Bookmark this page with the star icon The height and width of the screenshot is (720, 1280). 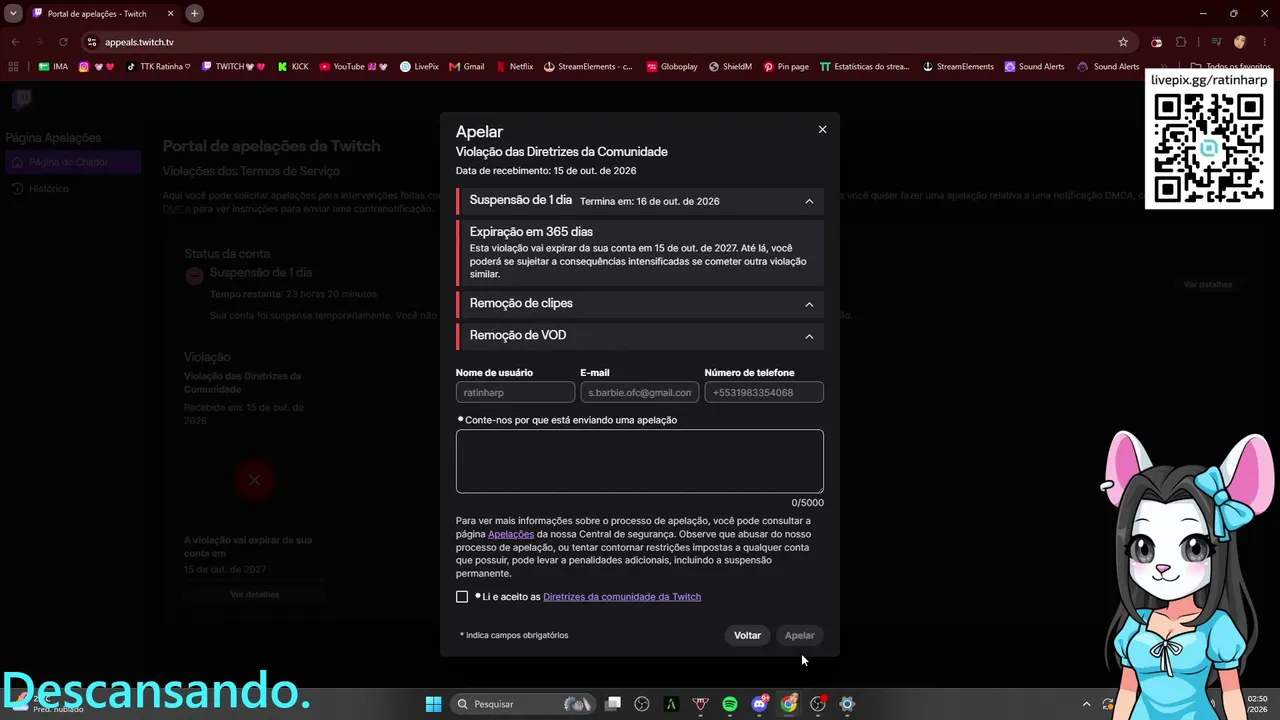tap(1123, 42)
